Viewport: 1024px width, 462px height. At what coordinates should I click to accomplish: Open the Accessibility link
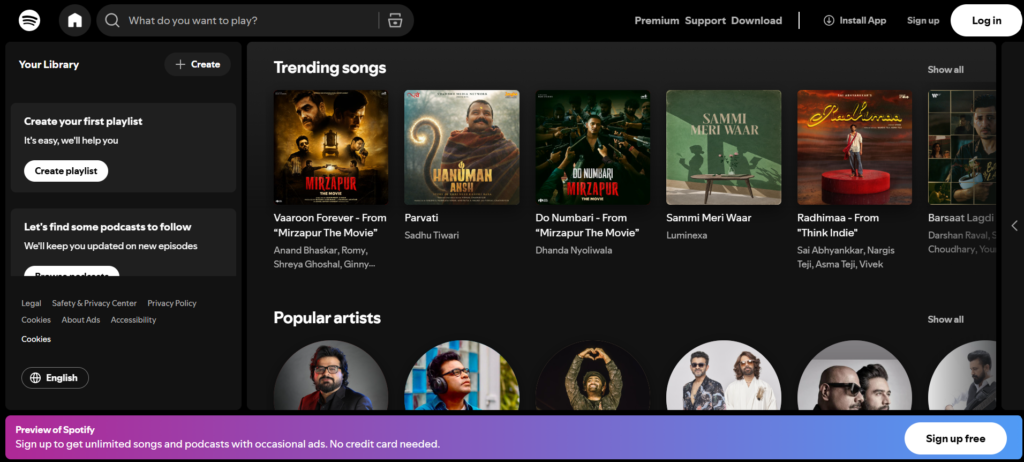(133, 320)
